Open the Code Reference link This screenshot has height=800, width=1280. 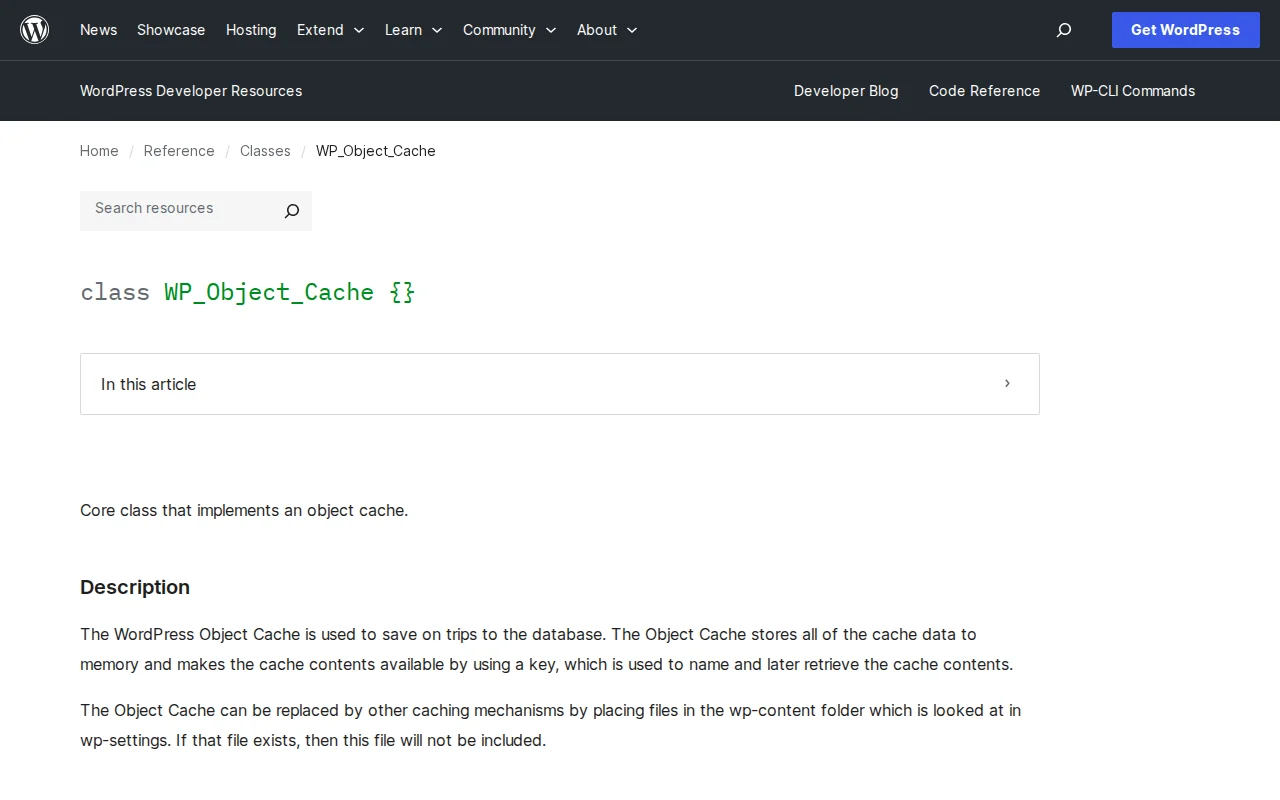(x=984, y=91)
